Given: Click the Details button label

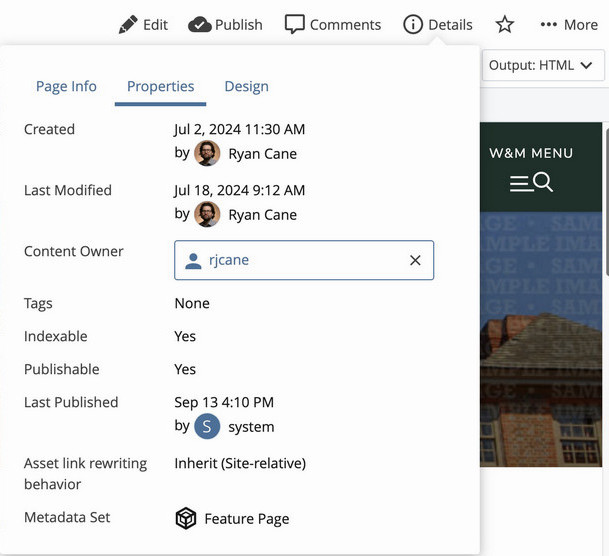Looking at the screenshot, I should pos(450,25).
